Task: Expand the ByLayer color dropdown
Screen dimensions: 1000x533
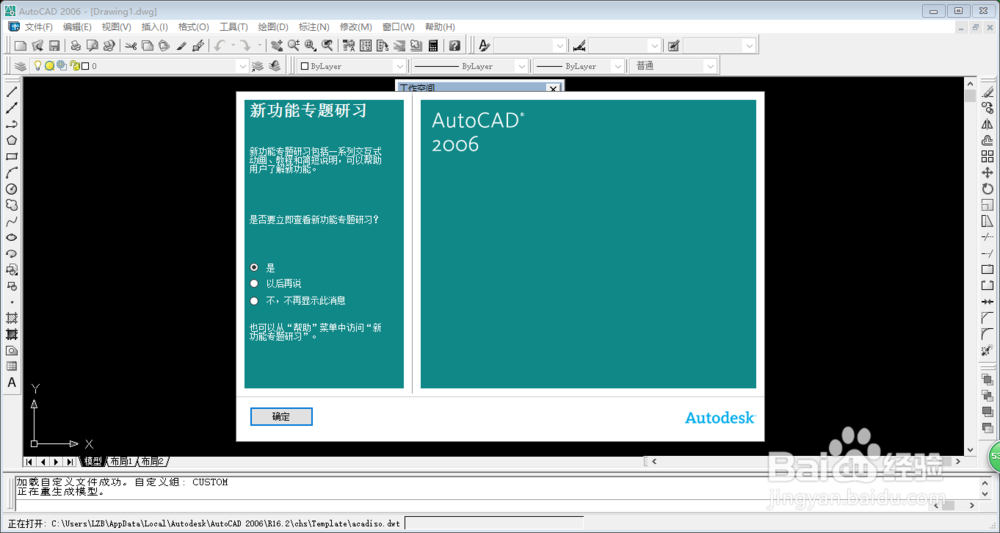Action: coord(399,66)
